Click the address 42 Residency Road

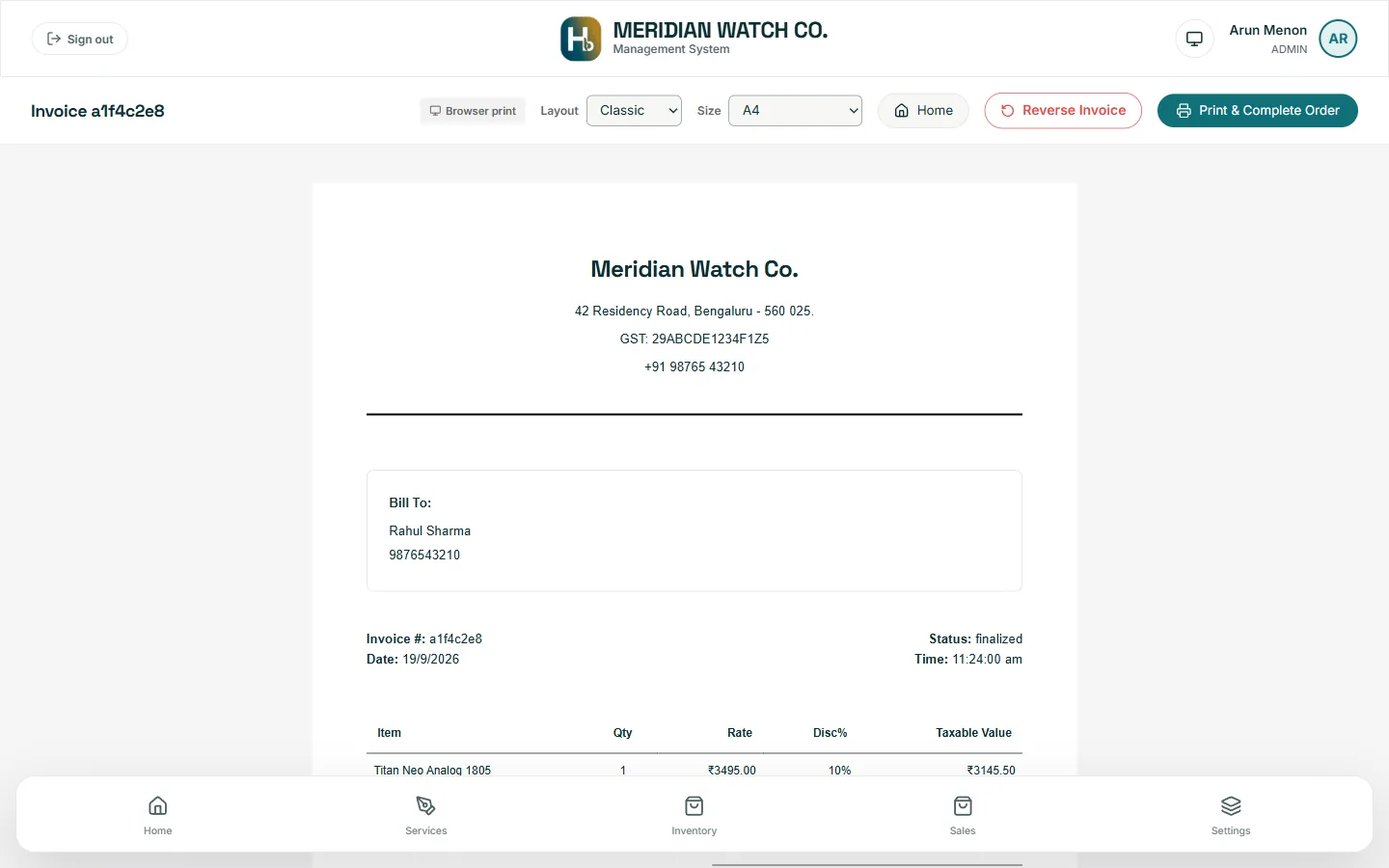(694, 311)
